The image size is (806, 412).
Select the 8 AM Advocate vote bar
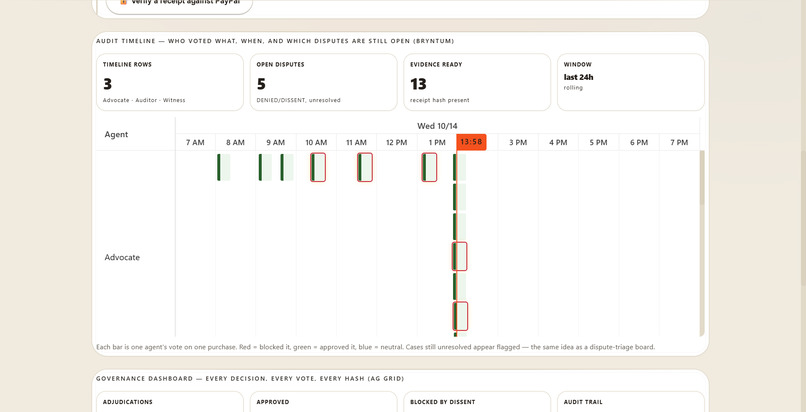point(224,167)
